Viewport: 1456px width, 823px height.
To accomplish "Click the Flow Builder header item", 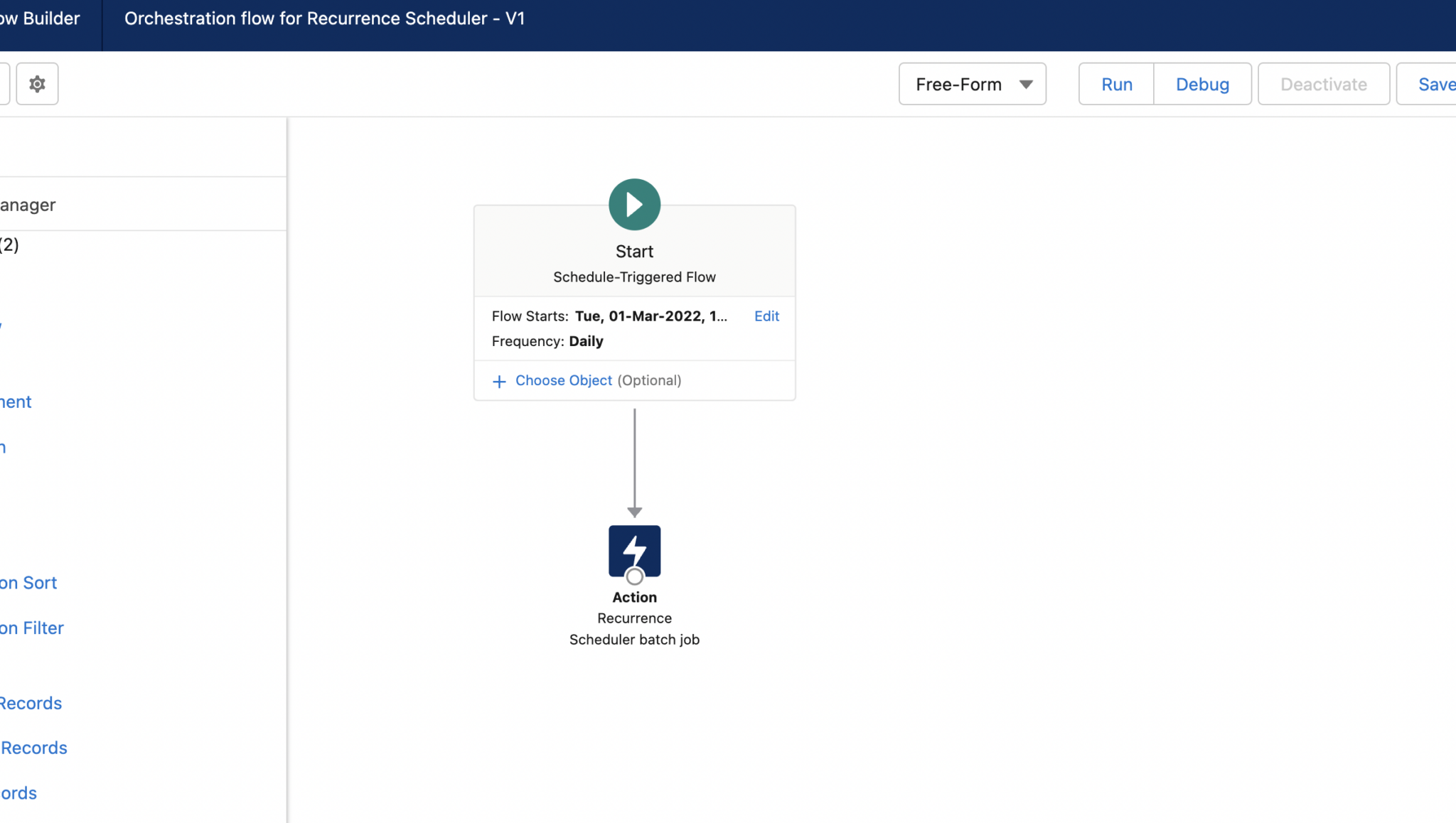I will [x=40, y=18].
